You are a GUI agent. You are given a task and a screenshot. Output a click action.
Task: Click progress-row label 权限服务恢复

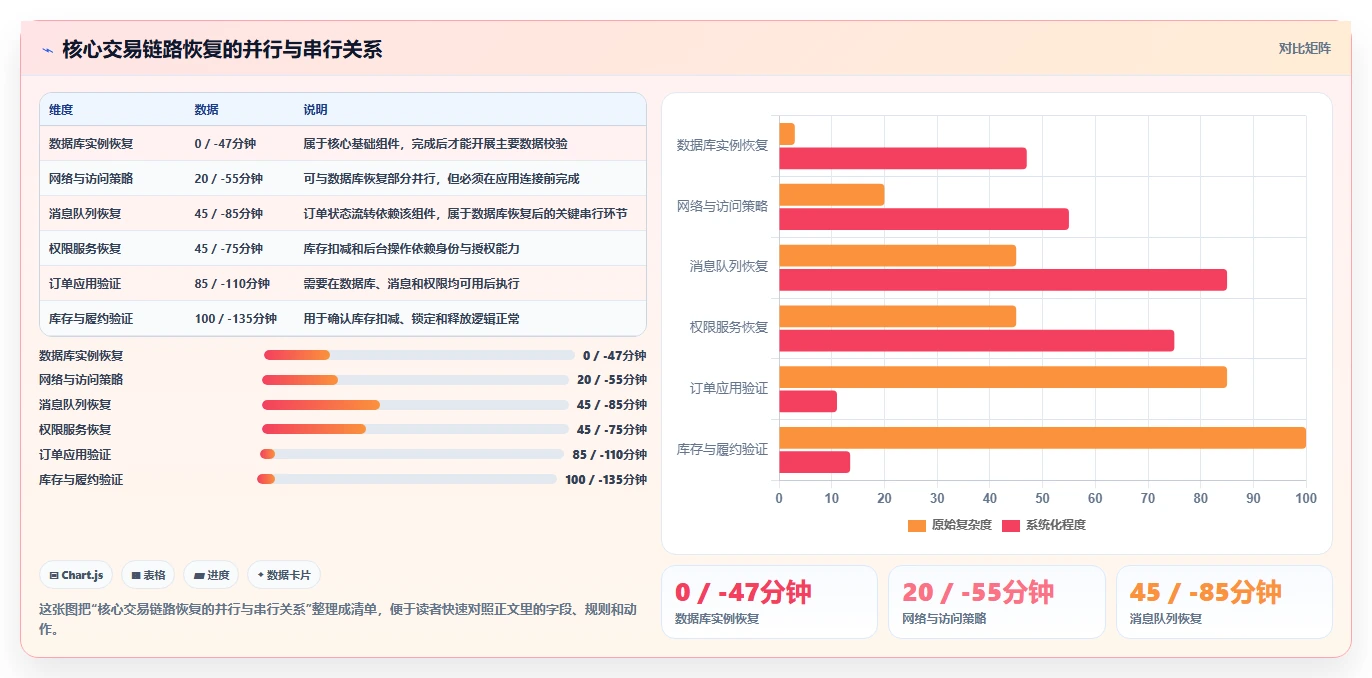75,430
